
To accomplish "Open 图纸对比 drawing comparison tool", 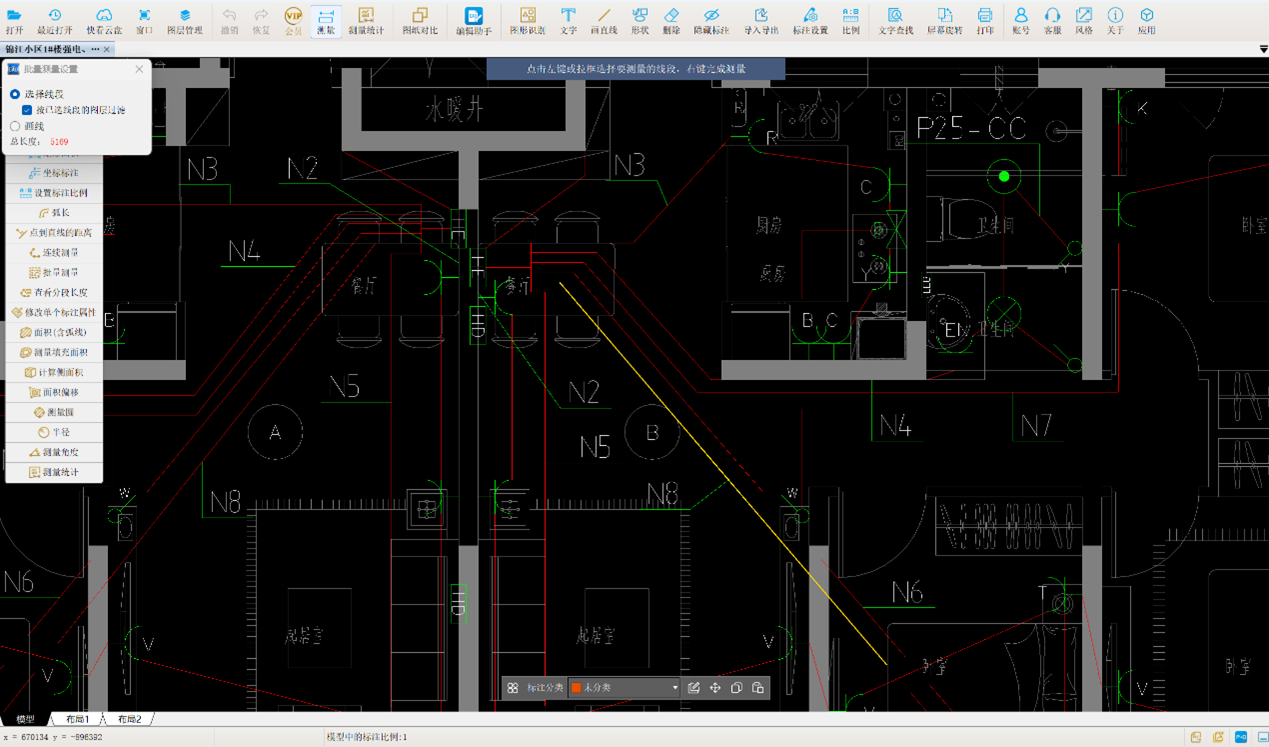I will click(419, 20).
